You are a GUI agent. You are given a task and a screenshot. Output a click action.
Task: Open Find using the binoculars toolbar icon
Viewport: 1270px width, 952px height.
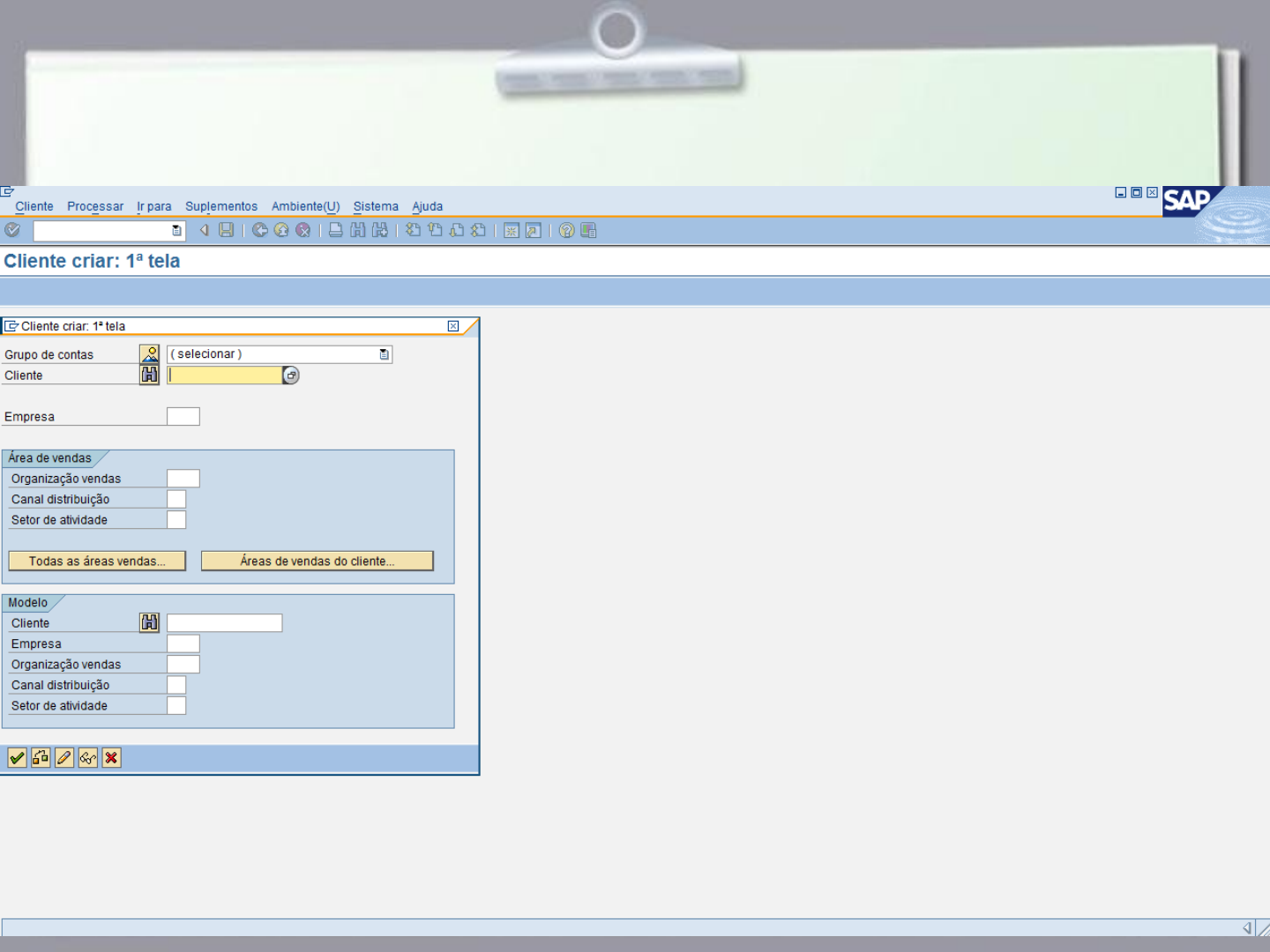point(356,231)
